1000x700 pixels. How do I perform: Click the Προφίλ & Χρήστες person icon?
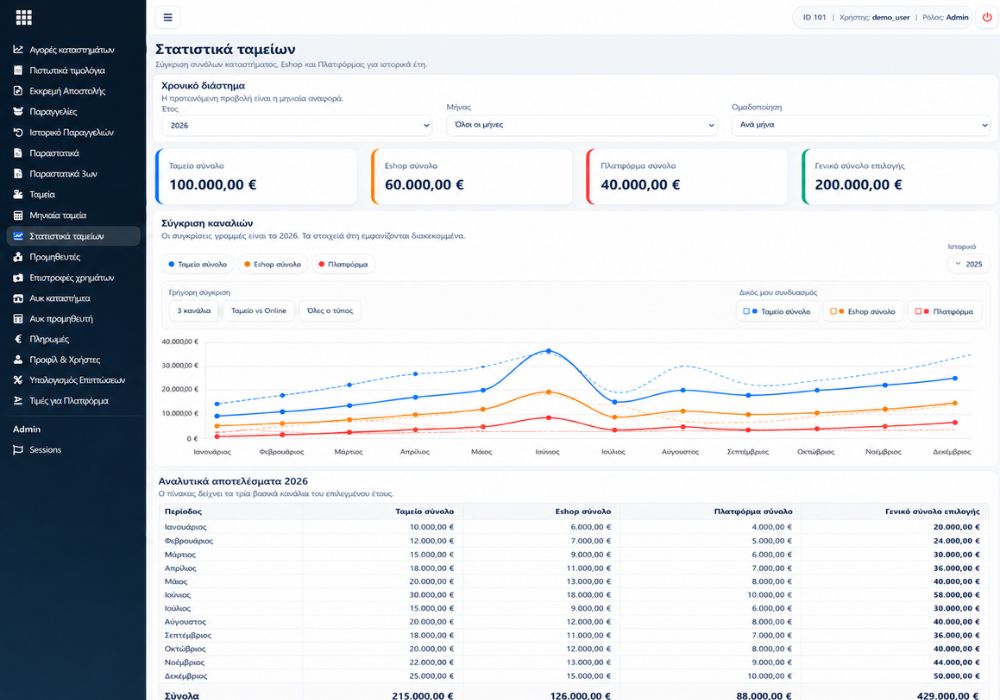[x=18, y=360]
